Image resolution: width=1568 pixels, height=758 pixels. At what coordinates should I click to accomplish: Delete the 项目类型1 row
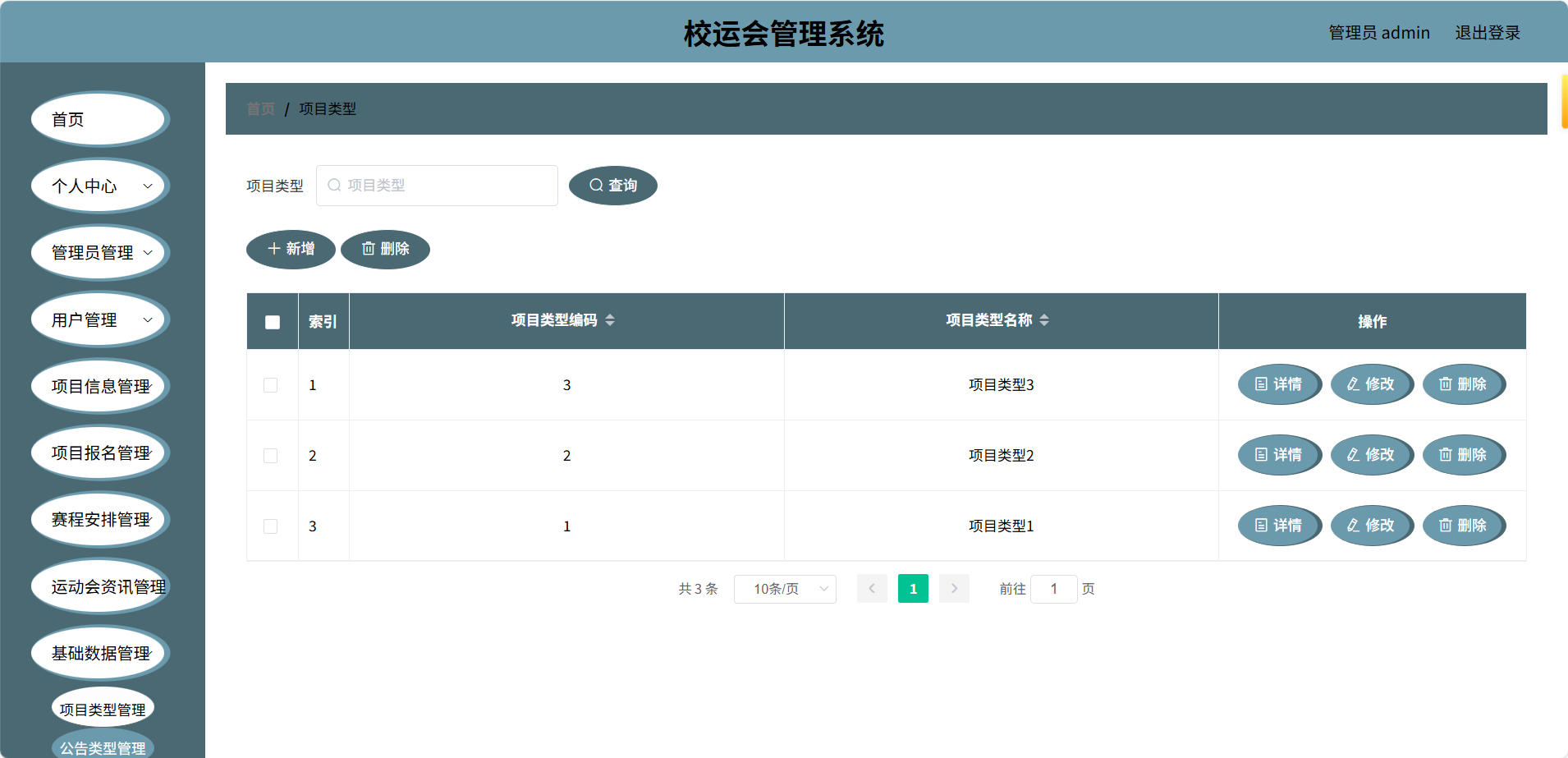[1463, 526]
